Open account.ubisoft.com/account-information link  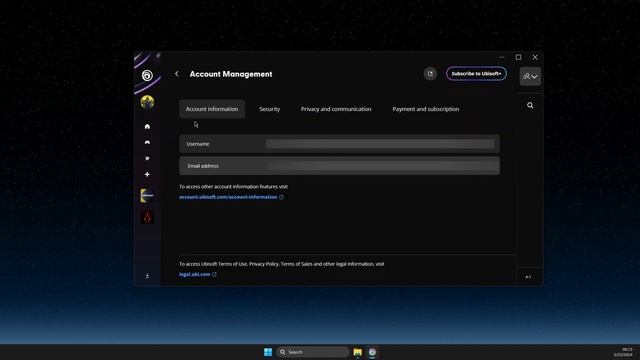click(x=228, y=197)
